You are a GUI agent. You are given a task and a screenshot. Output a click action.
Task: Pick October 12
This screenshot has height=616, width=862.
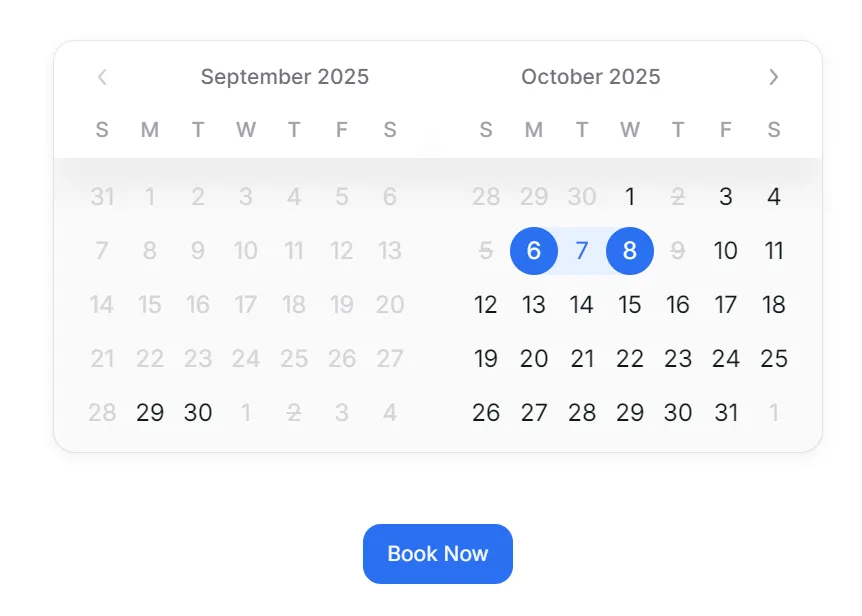click(486, 305)
